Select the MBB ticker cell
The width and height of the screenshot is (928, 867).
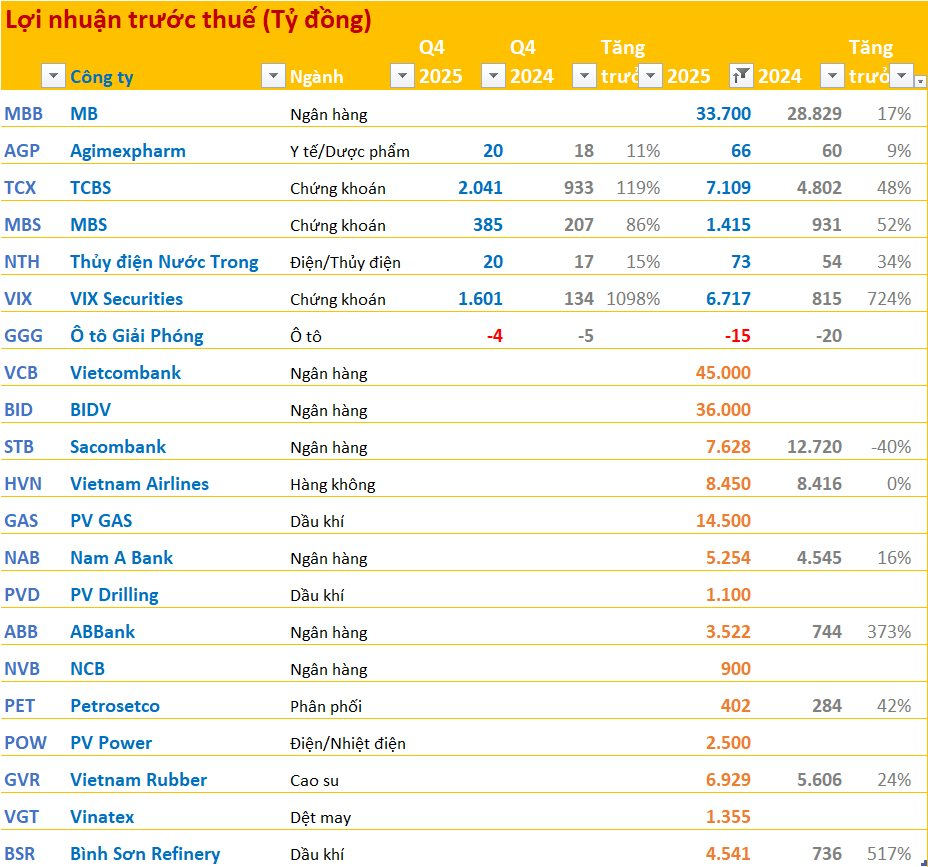click(23, 114)
